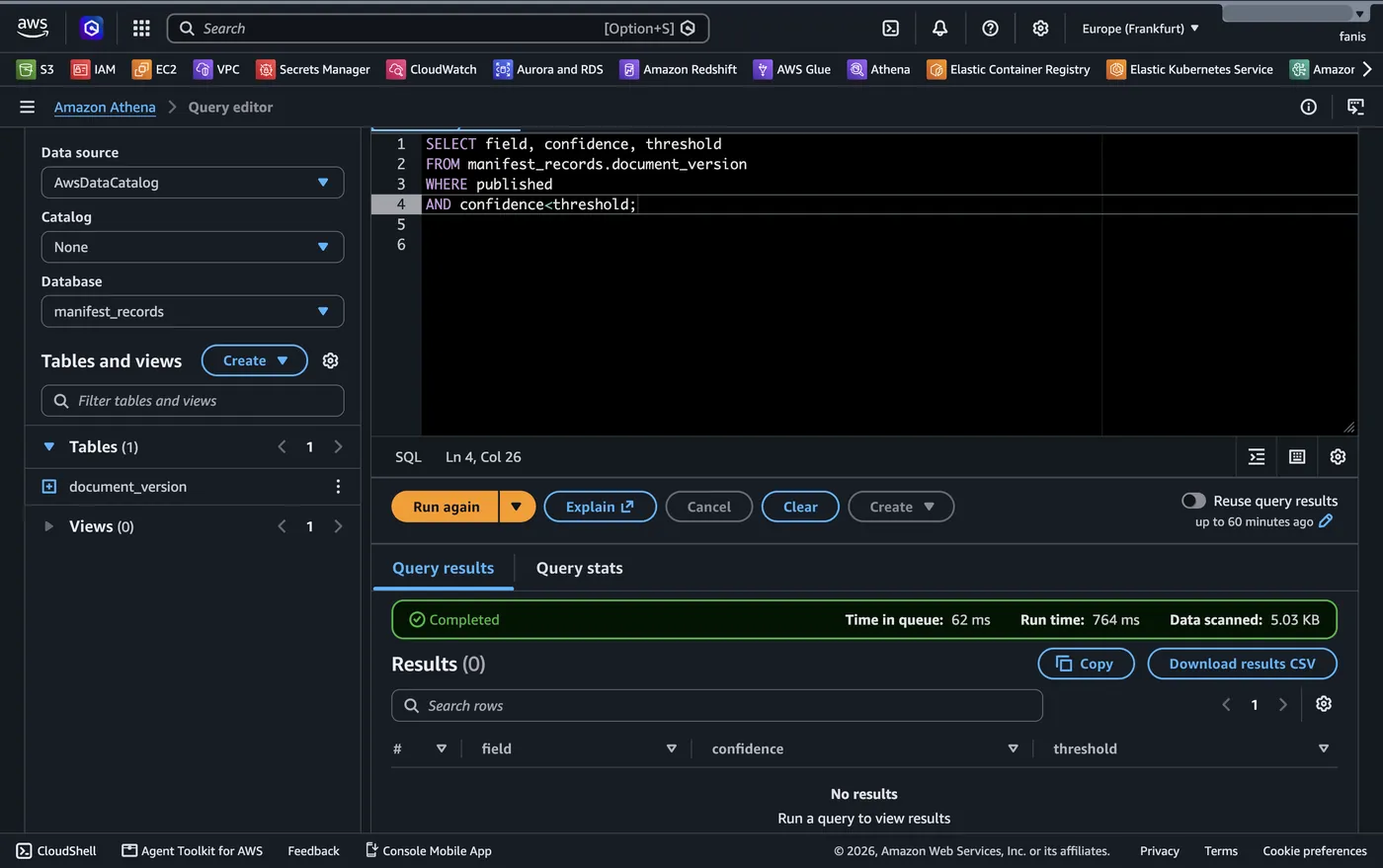1383x868 pixels.
Task: Open keyboard shortcuts icon in editor bar
Action: coord(1297,456)
